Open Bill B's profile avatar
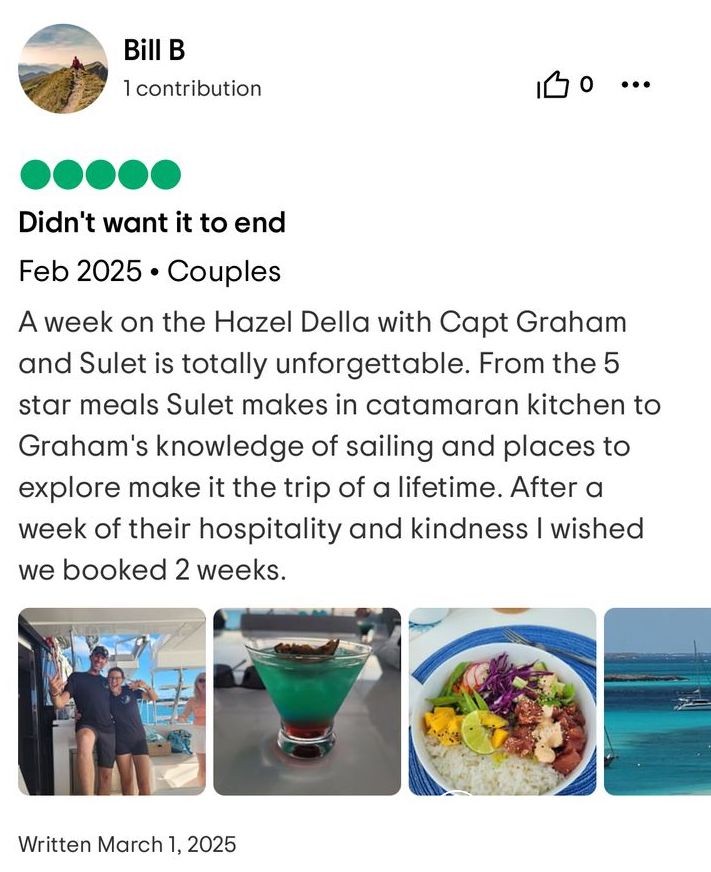Image resolution: width=711 pixels, height=872 pixels. [x=63, y=69]
